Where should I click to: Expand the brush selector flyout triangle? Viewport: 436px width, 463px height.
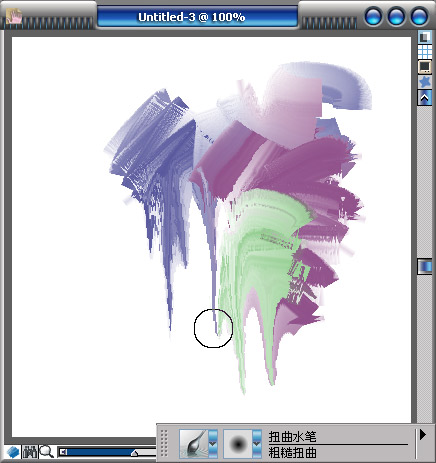pos(423,434)
